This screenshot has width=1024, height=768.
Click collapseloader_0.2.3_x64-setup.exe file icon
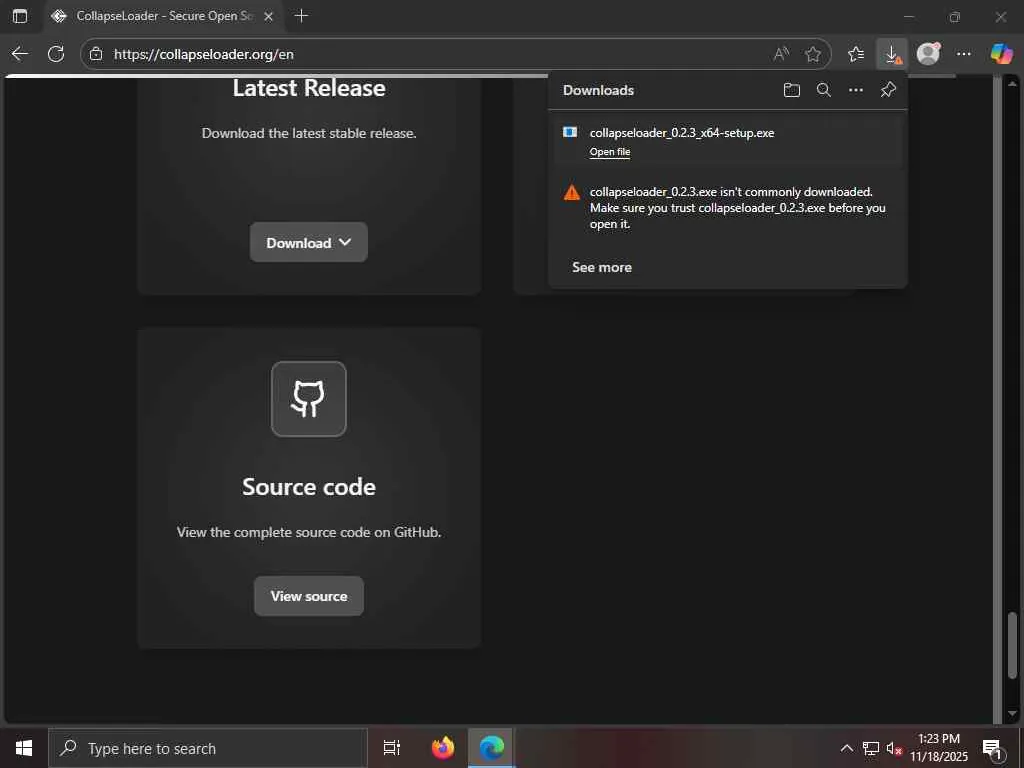[570, 133]
